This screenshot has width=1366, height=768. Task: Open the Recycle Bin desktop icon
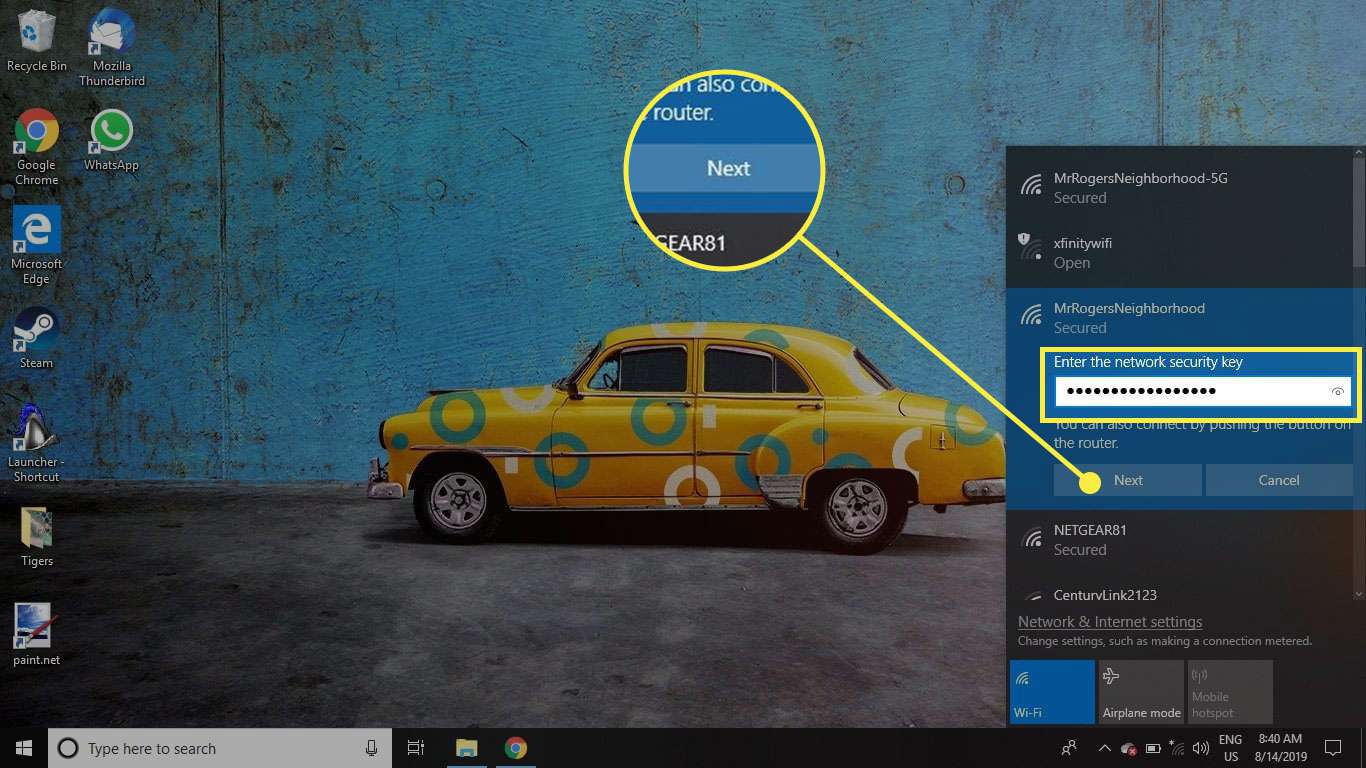37,40
